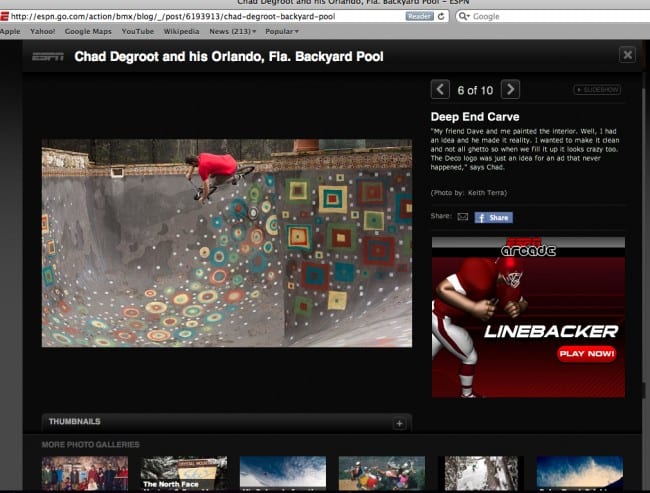
Task: Open the last snow-spray gallery thumbnail
Action: pyautogui.click(x=580, y=473)
